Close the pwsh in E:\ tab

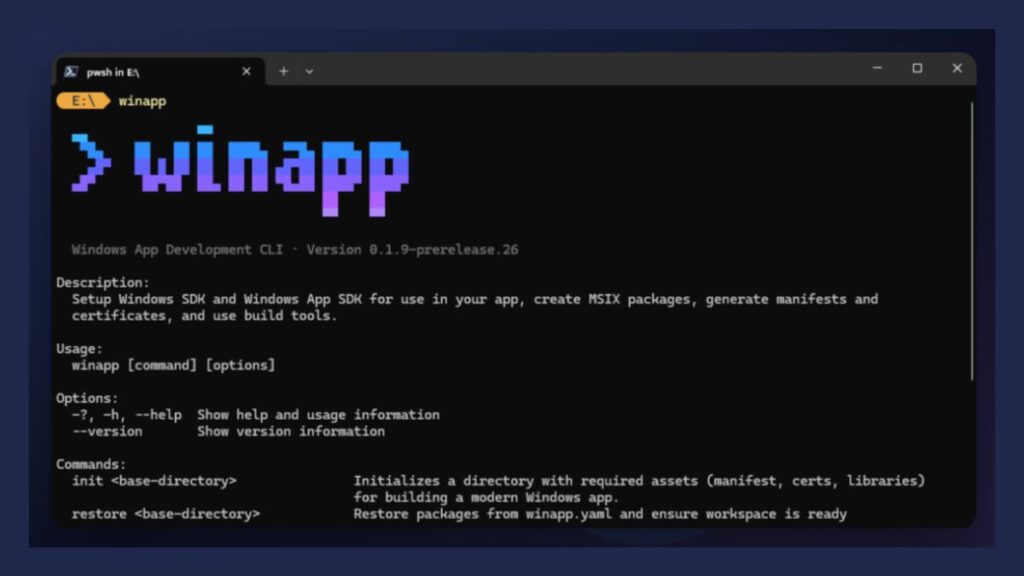click(246, 71)
